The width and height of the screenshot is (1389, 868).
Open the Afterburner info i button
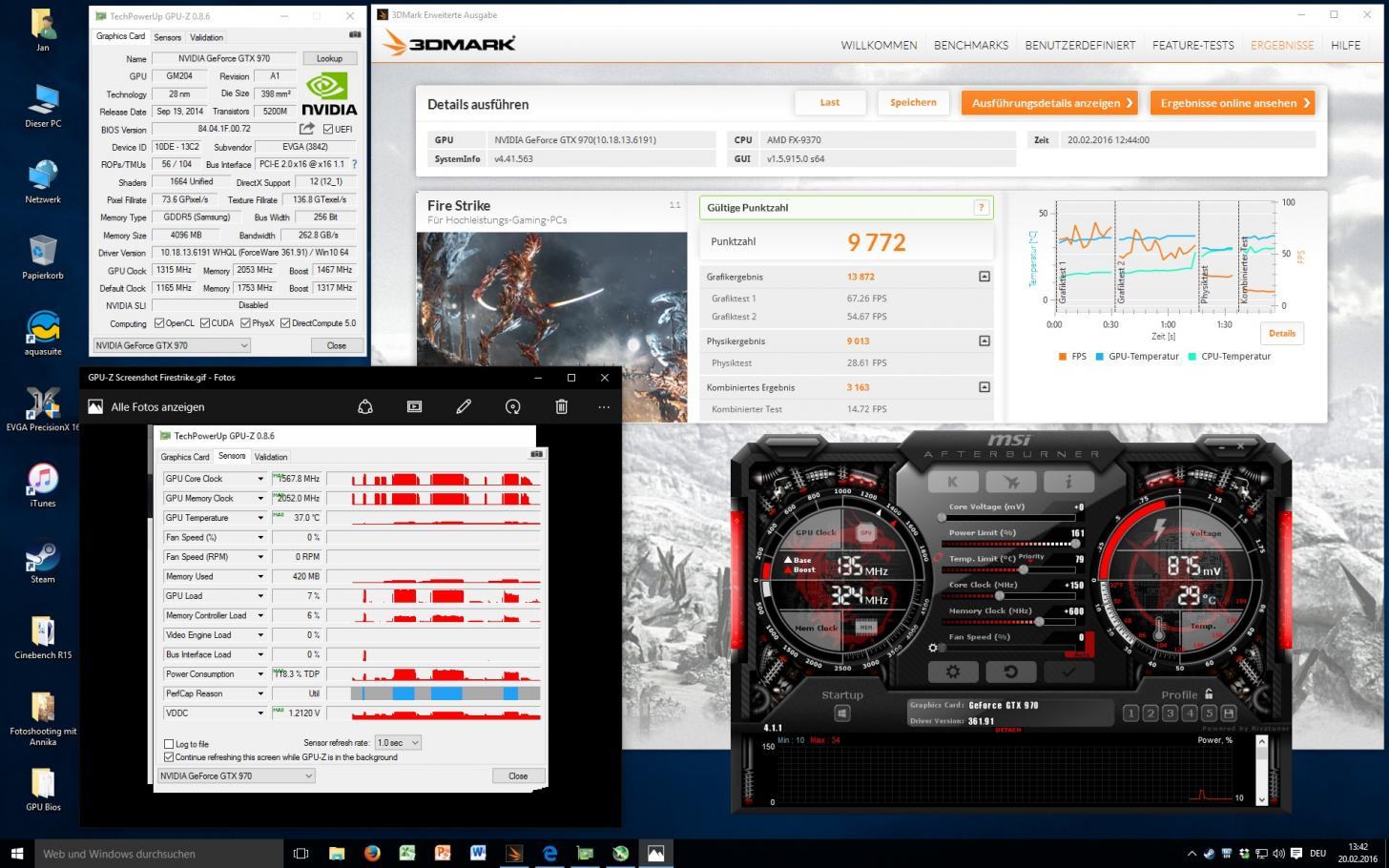1068,482
